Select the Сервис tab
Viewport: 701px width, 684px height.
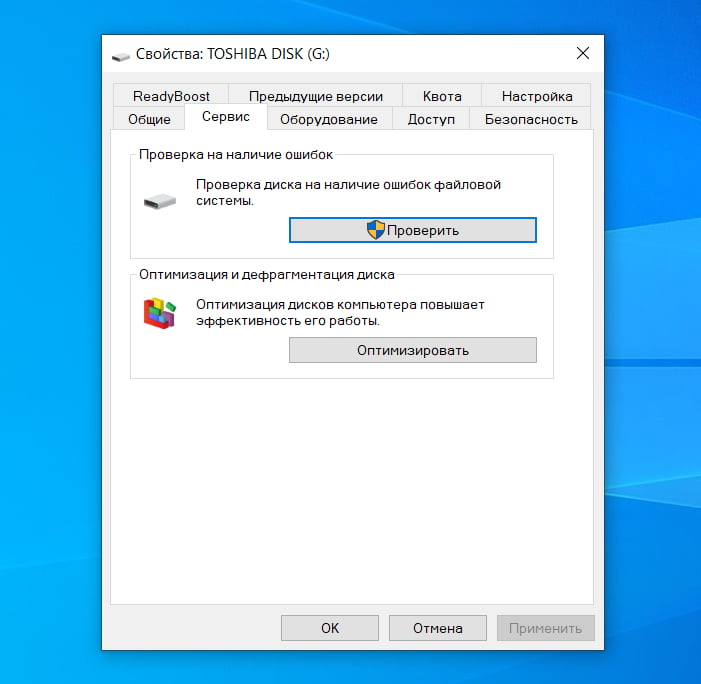(226, 117)
